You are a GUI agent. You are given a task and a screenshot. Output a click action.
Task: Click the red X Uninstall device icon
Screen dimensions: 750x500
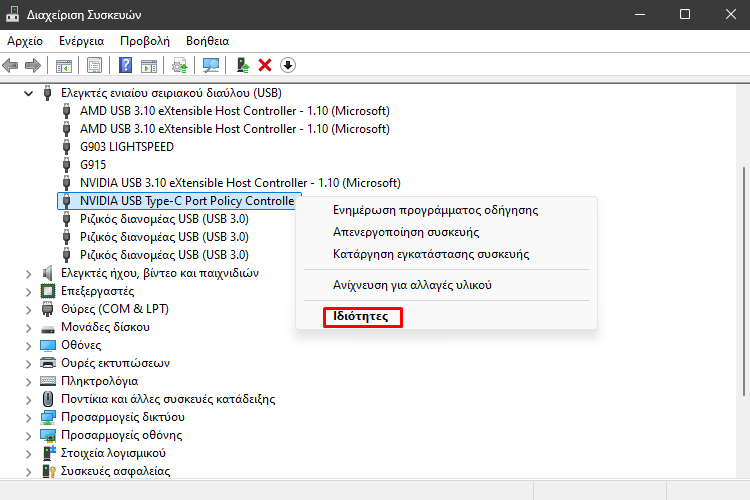click(265, 65)
